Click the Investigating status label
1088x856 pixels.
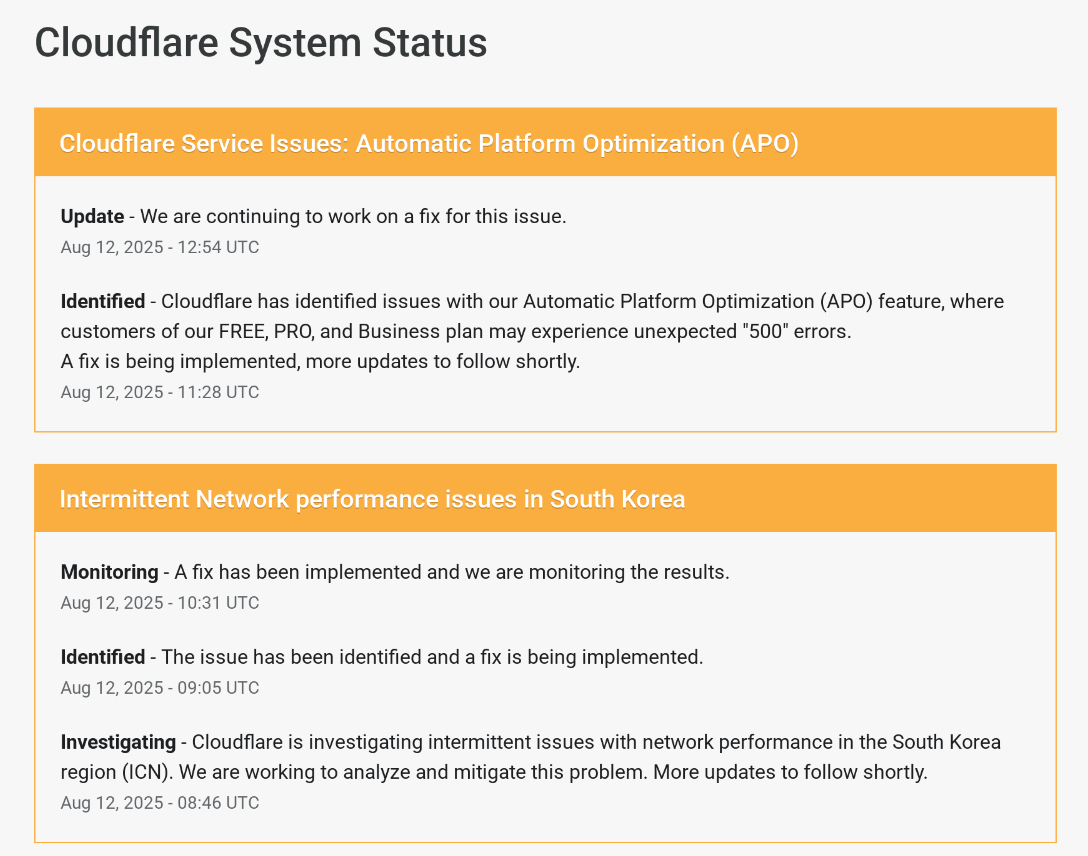pyautogui.click(x=118, y=742)
